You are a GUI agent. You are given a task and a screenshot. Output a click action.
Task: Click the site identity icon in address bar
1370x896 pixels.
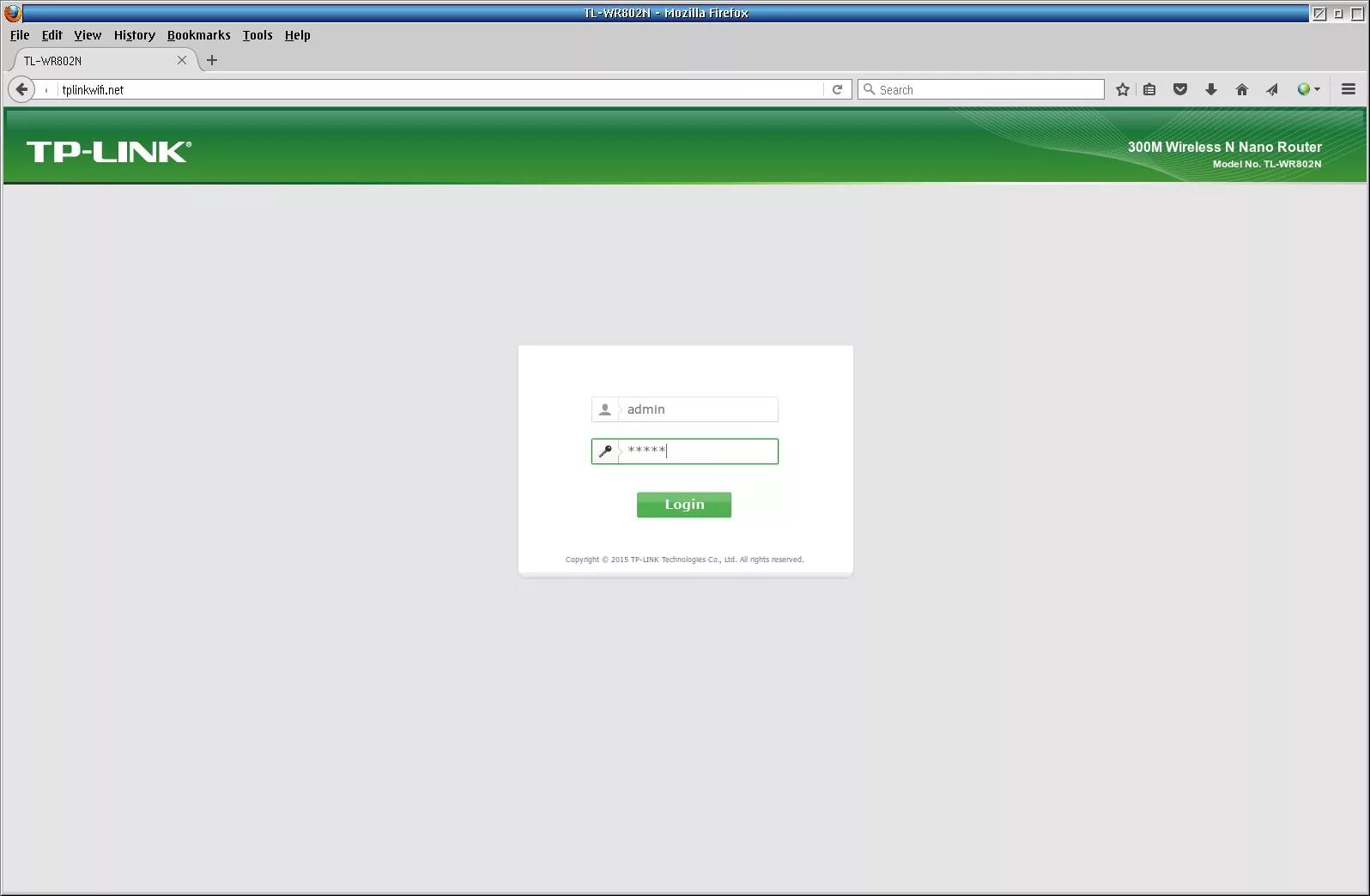tap(46, 89)
